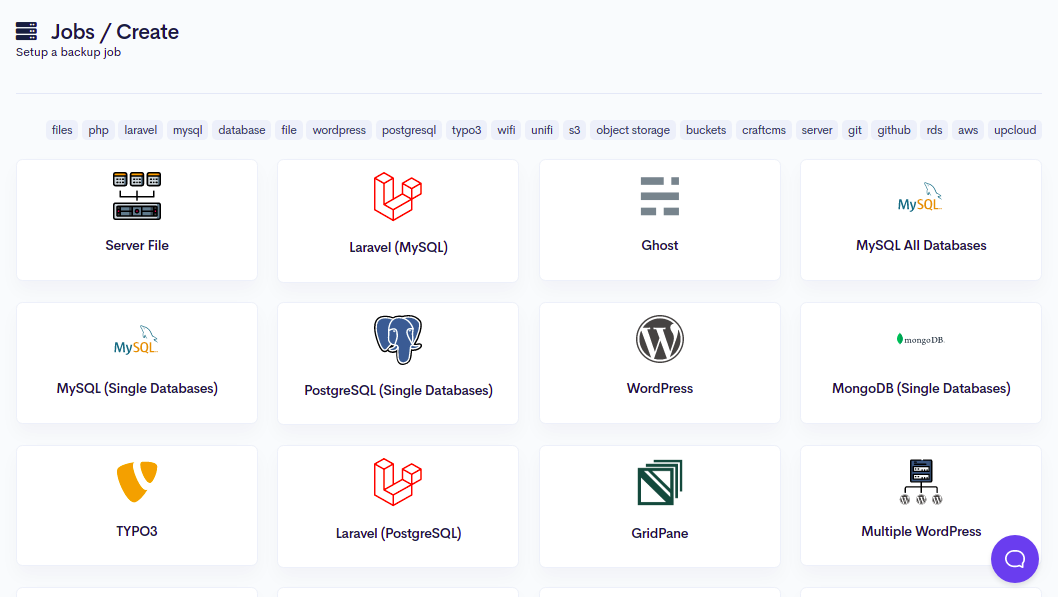1058x597 pixels.
Task: Click the TYPO3 card label
Action: pos(137,532)
